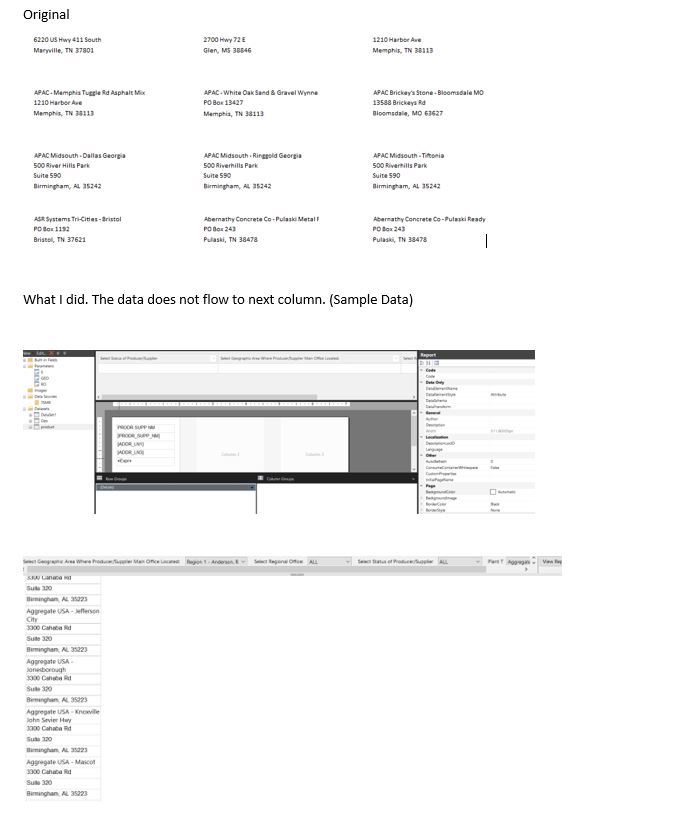Select the ConsumeContainerWhitespace property row
This screenshot has width=690, height=815.
pyautogui.click(x=477, y=468)
